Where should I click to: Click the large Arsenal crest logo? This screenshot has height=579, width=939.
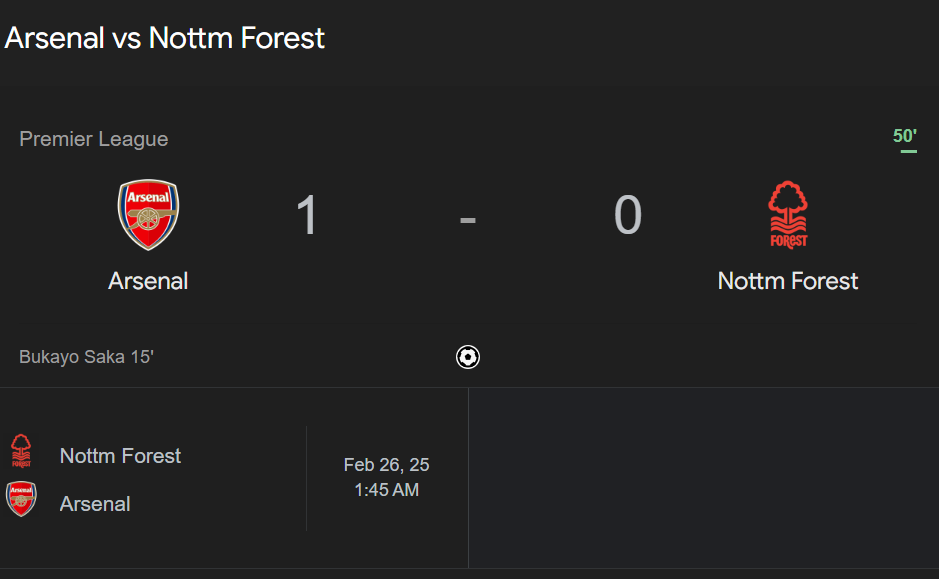tap(148, 214)
